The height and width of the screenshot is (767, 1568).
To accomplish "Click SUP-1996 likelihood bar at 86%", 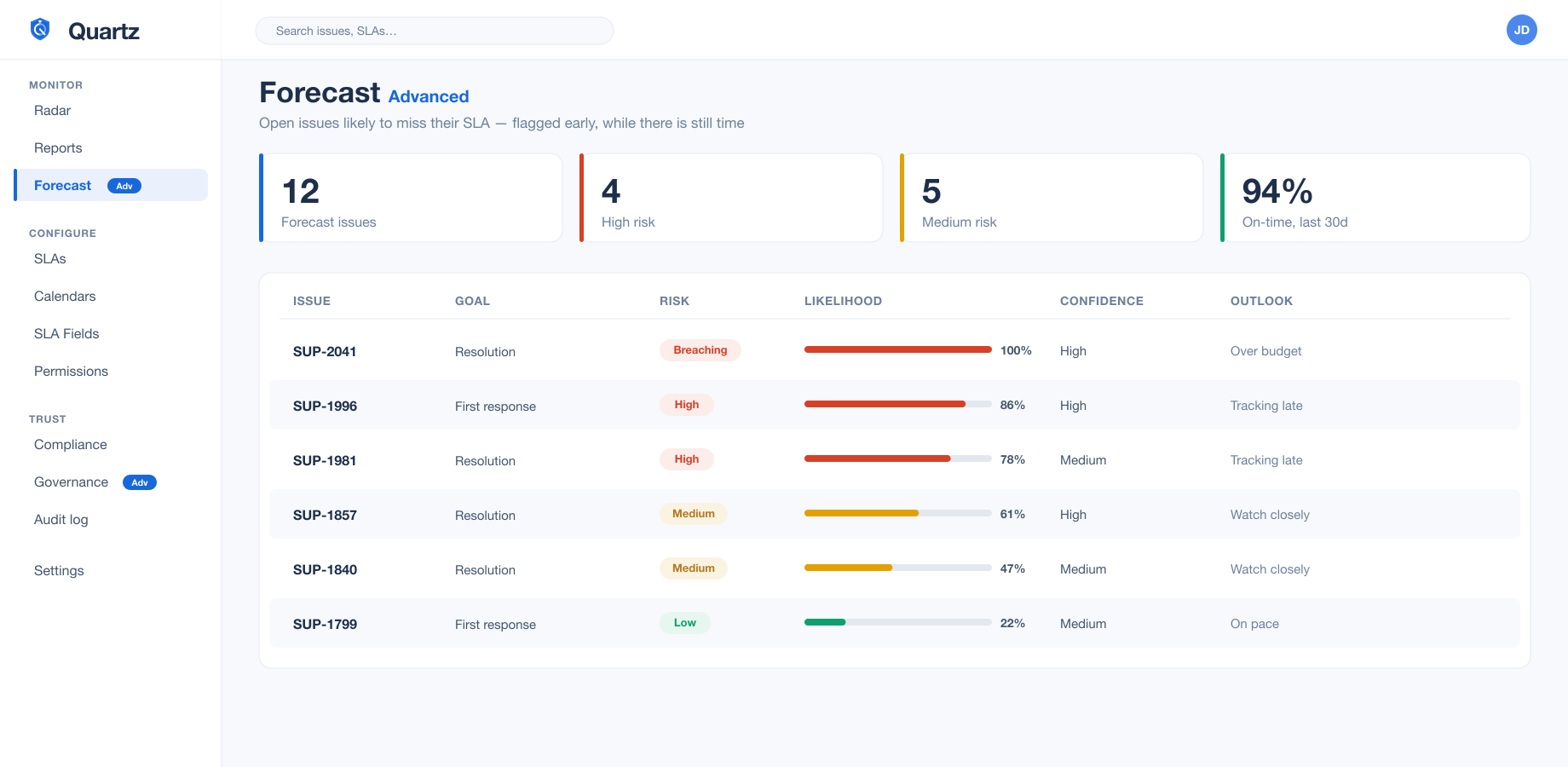I will (898, 404).
